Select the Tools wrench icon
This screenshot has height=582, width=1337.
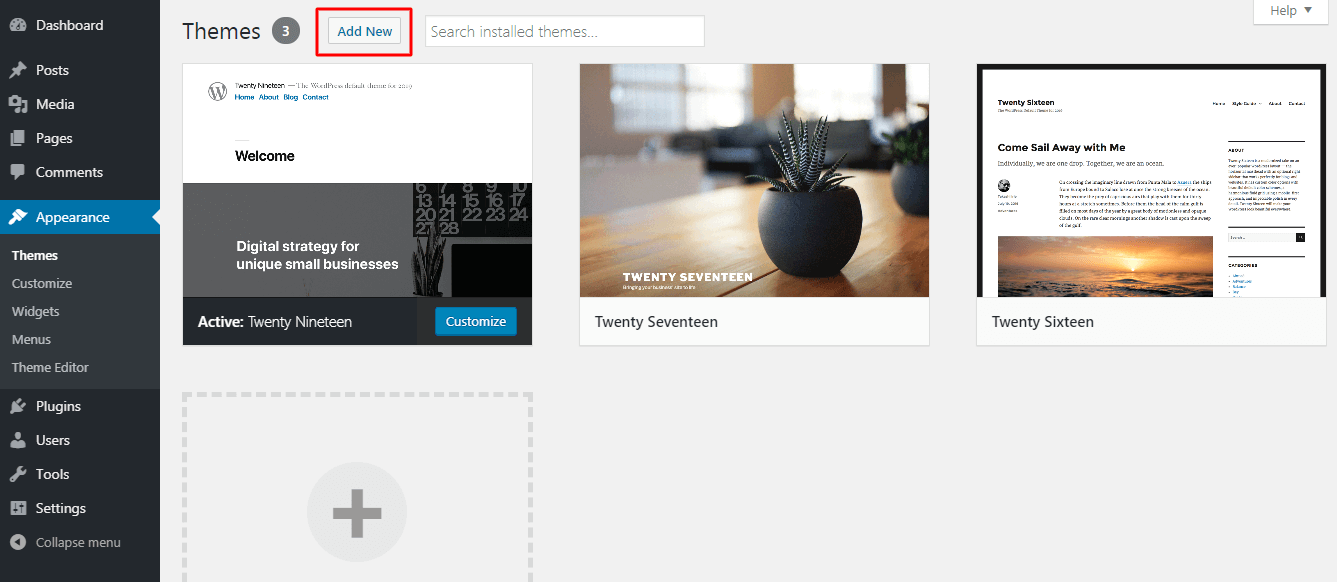point(18,474)
